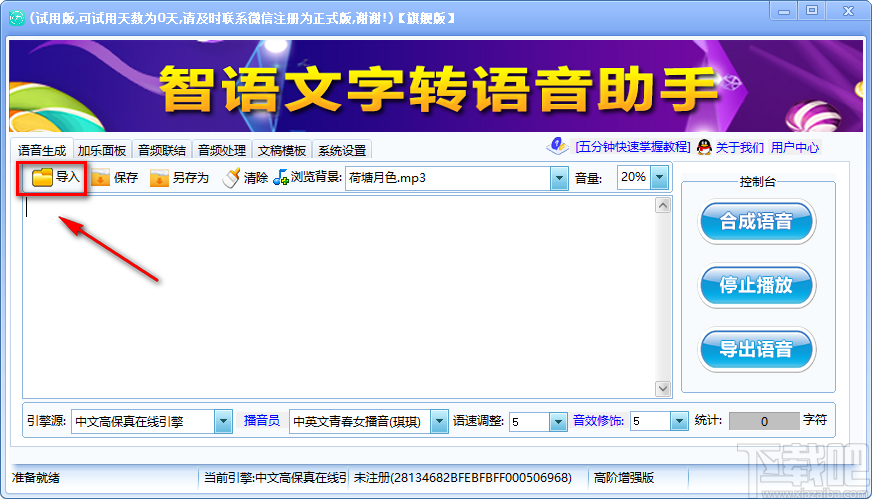This screenshot has width=872, height=499.
Task: Close the application window
Action: (x=848, y=11)
